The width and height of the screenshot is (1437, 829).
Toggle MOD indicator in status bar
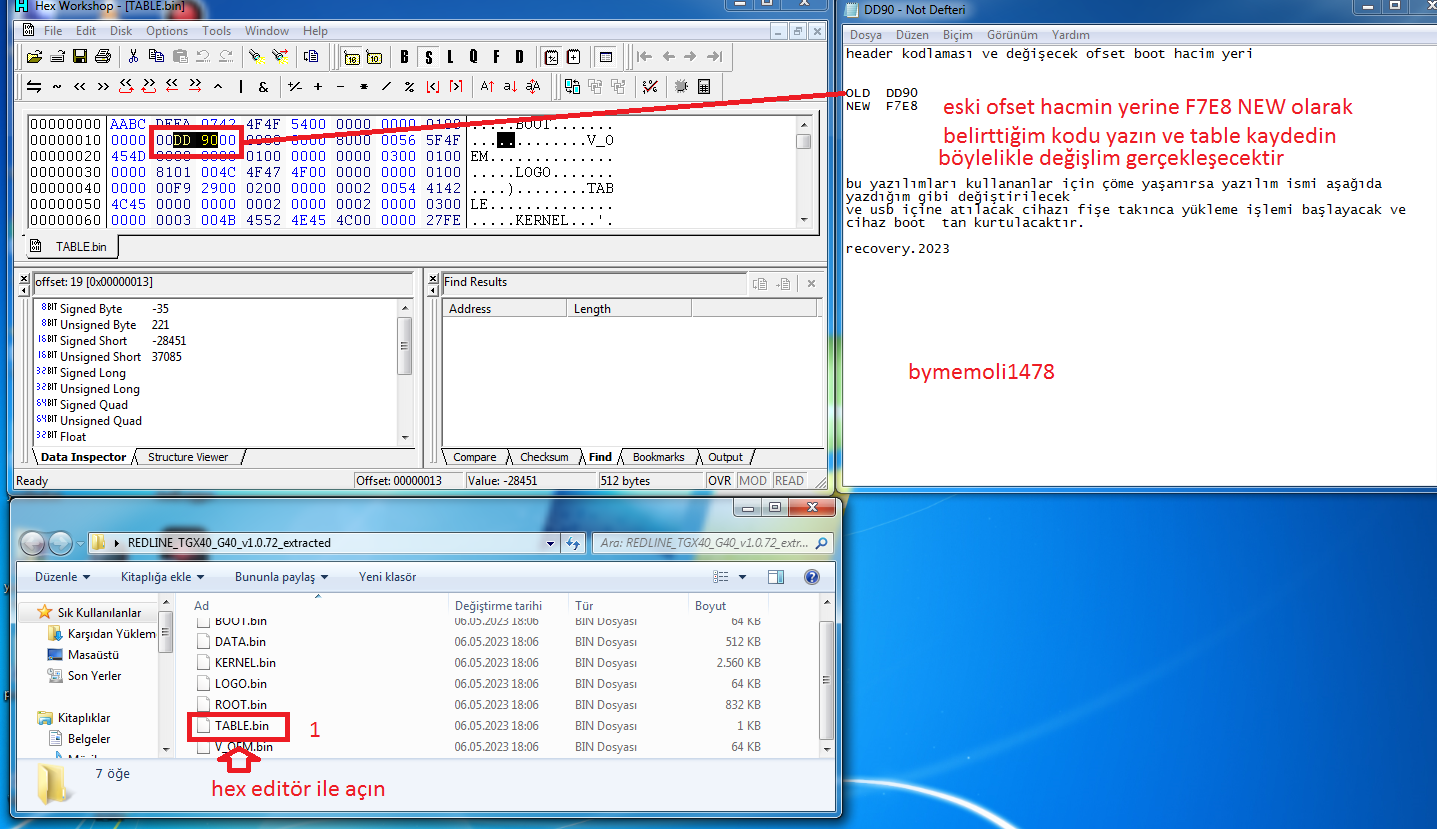(x=753, y=481)
